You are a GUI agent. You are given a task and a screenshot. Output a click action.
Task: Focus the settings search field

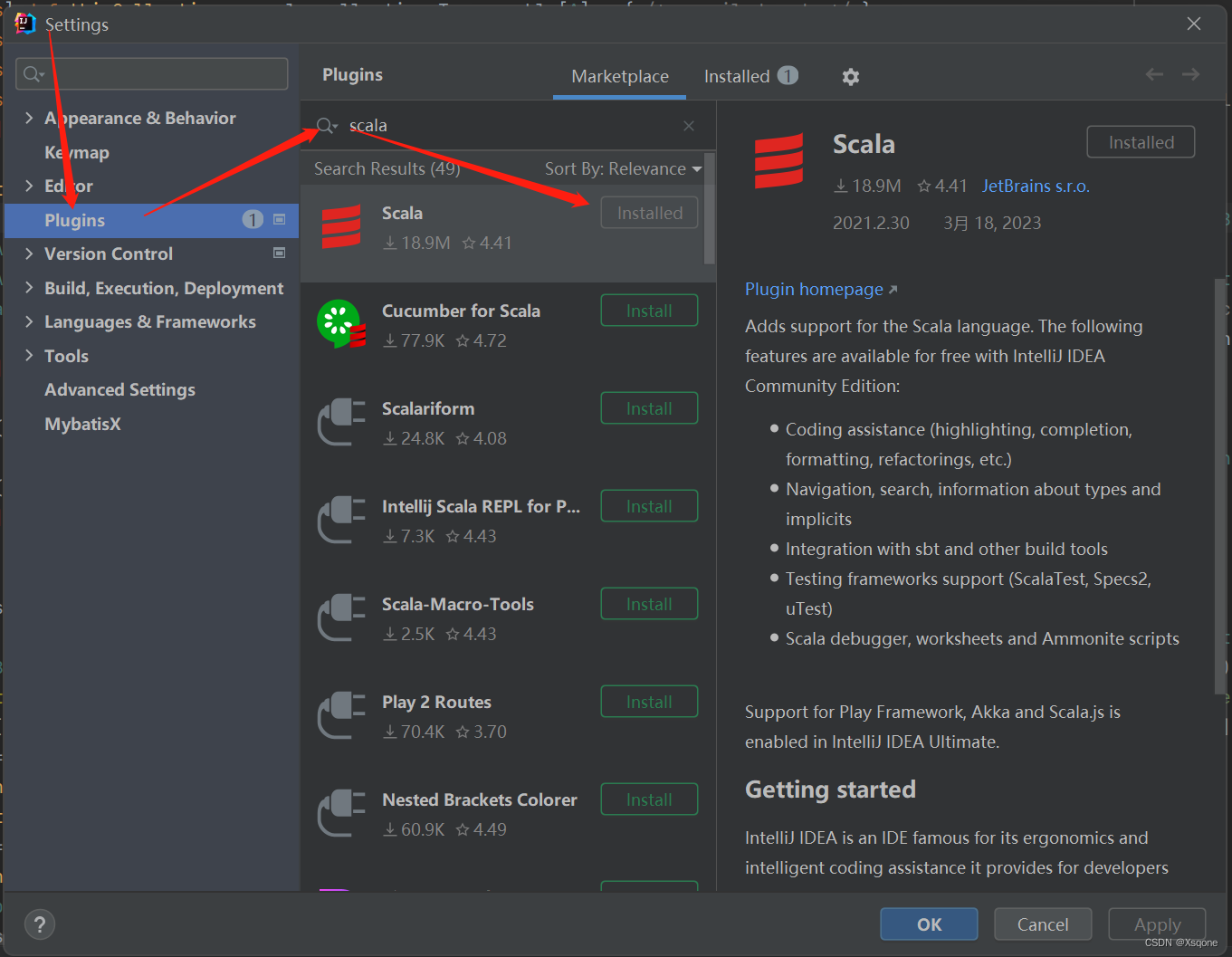[152, 74]
